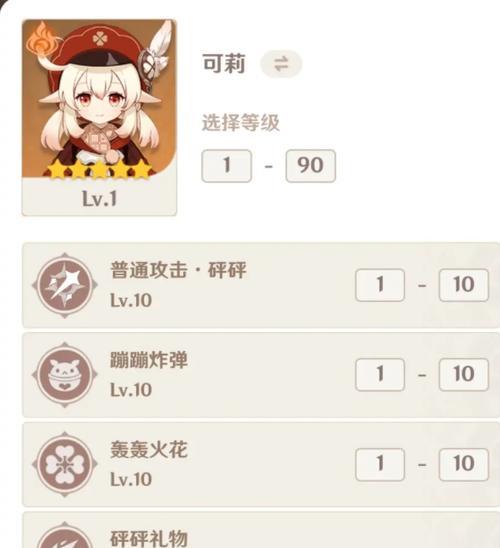Select the 砰砰礼物 passive talent icon
The width and height of the screenshot is (500, 548).
click(65, 535)
